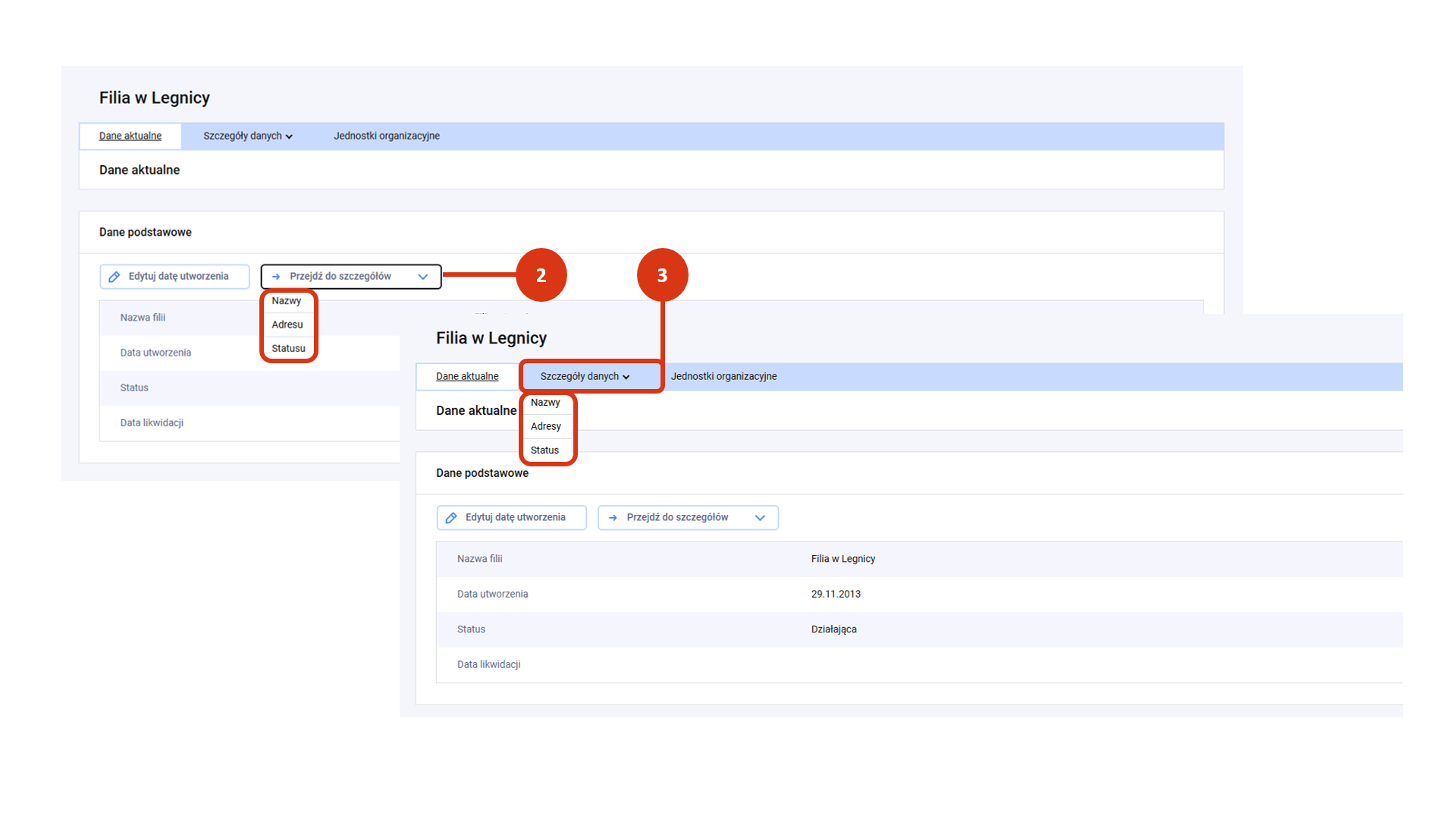Open lower Jednostki organizacyjne tab

723,377
